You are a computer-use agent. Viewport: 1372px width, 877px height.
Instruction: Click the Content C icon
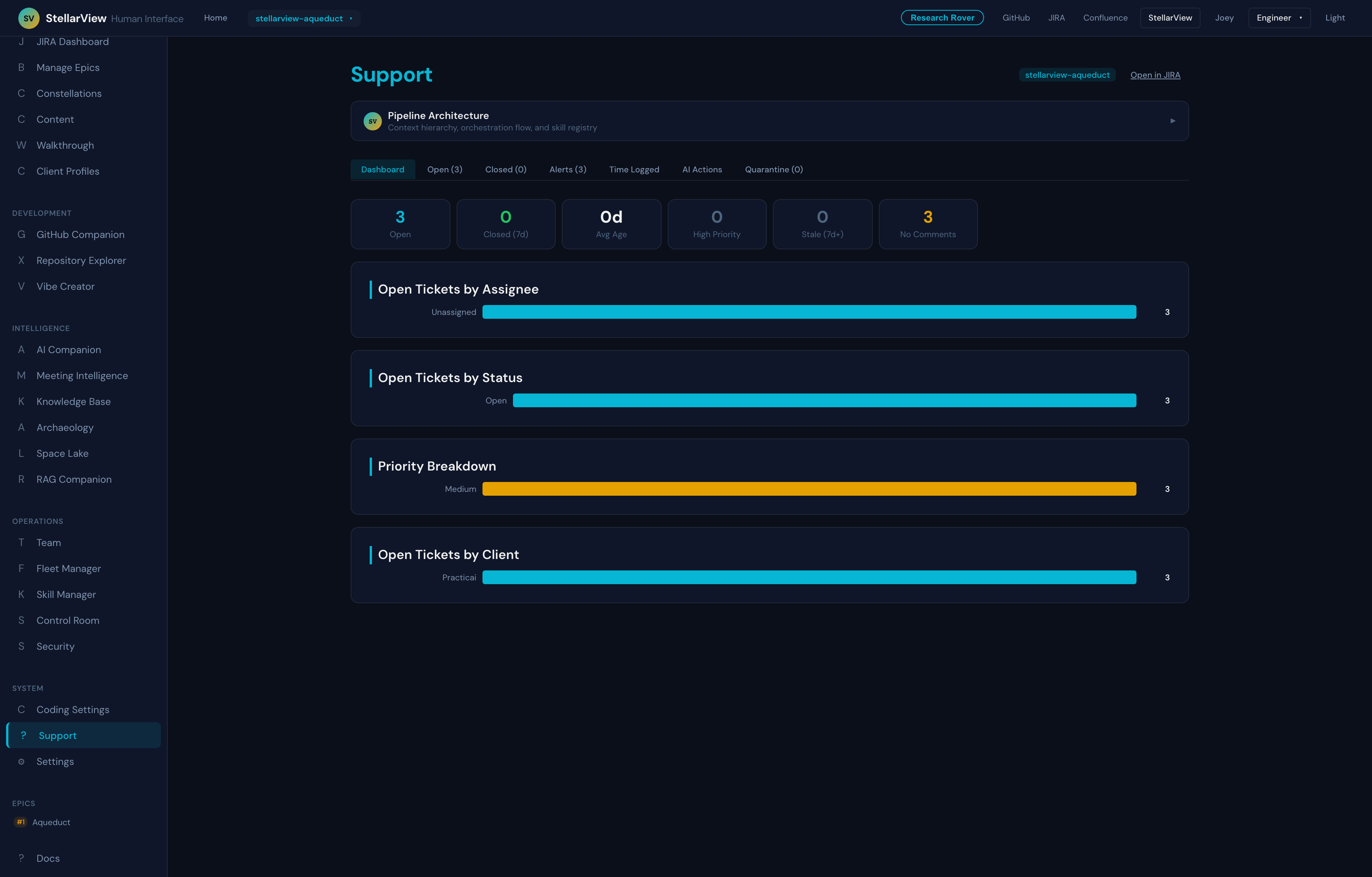point(21,119)
